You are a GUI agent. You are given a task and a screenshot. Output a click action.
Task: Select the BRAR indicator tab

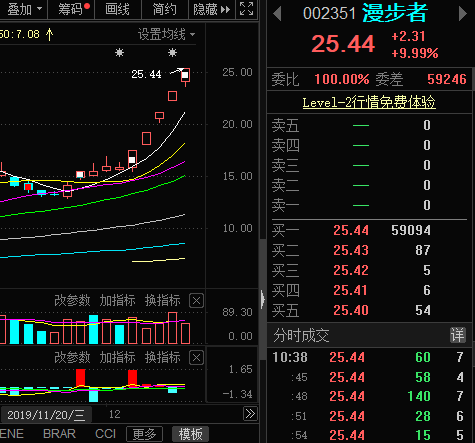59,434
